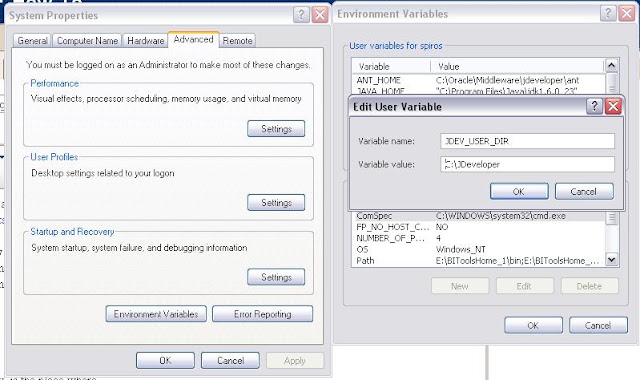Click help icon in Edit User Variable

594,107
